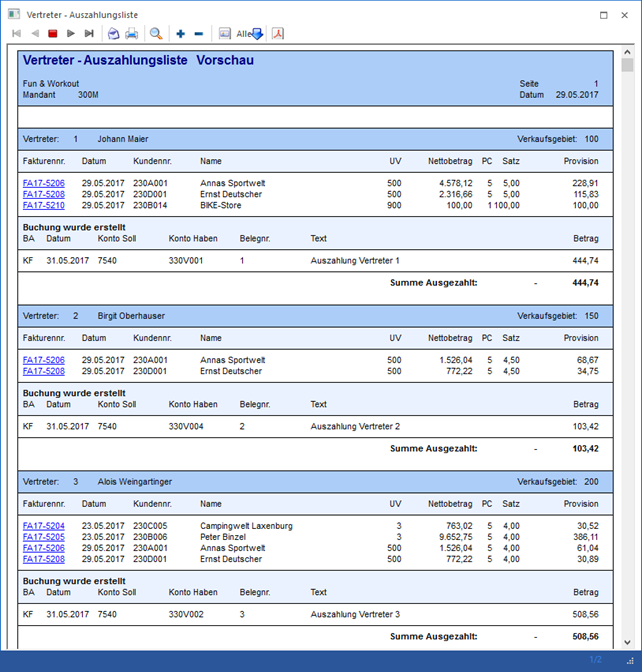Open the printer setup icon
The height and width of the screenshot is (672, 642).
tap(114, 34)
